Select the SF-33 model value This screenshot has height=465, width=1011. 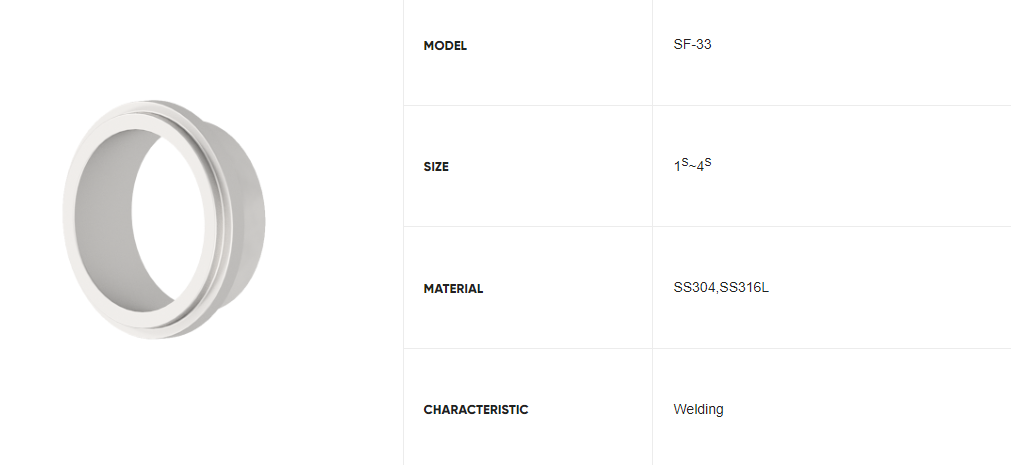(692, 45)
